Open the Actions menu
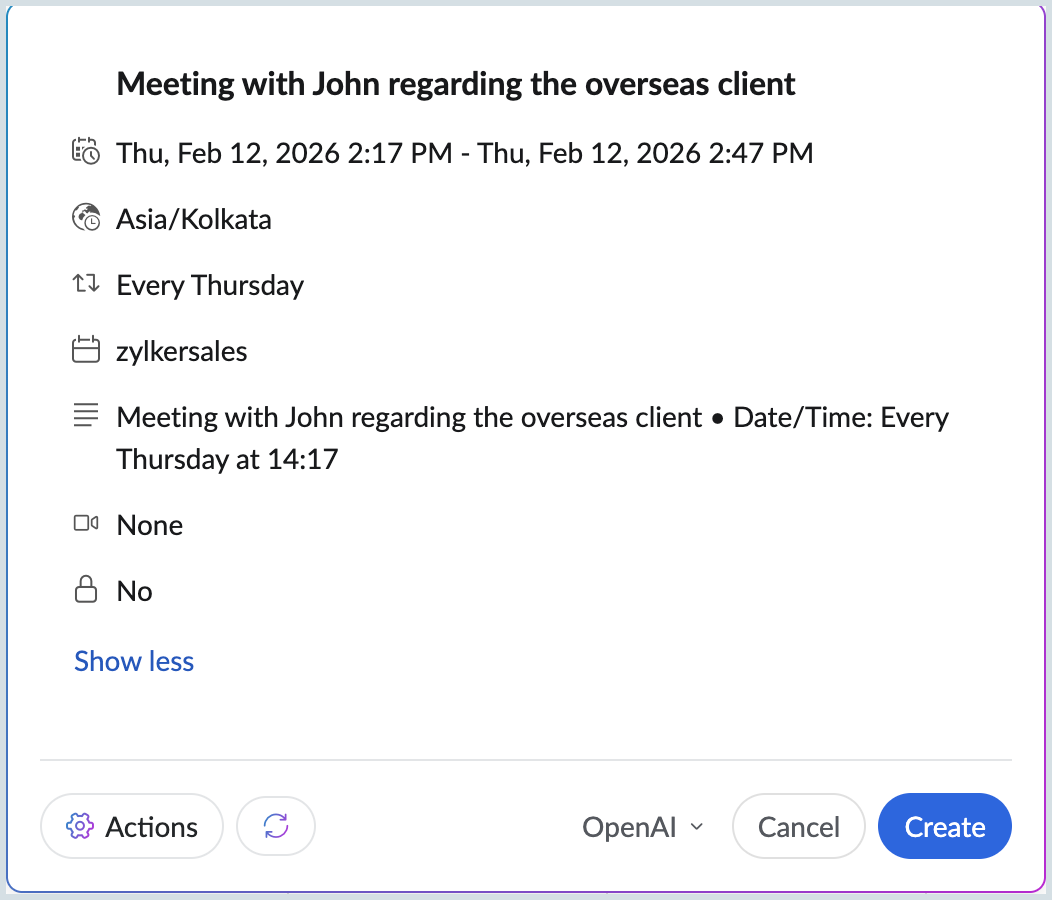Image resolution: width=1052 pixels, height=900 pixels. 131,826
